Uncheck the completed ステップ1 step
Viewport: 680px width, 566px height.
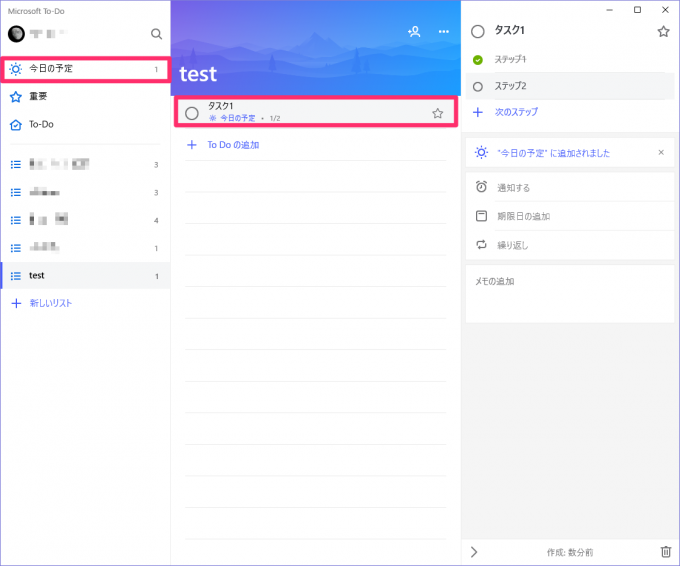pyautogui.click(x=477, y=60)
